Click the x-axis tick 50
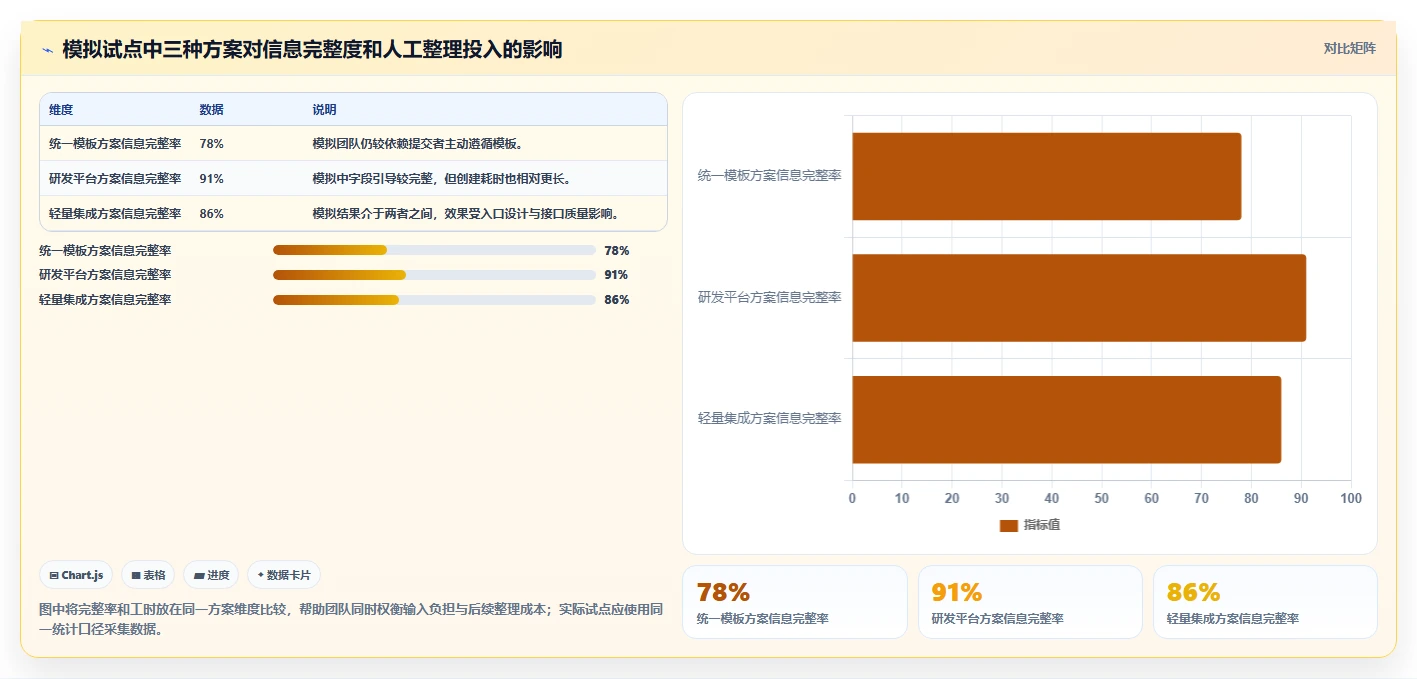This screenshot has height=679, width=1417. pyautogui.click(x=1101, y=498)
